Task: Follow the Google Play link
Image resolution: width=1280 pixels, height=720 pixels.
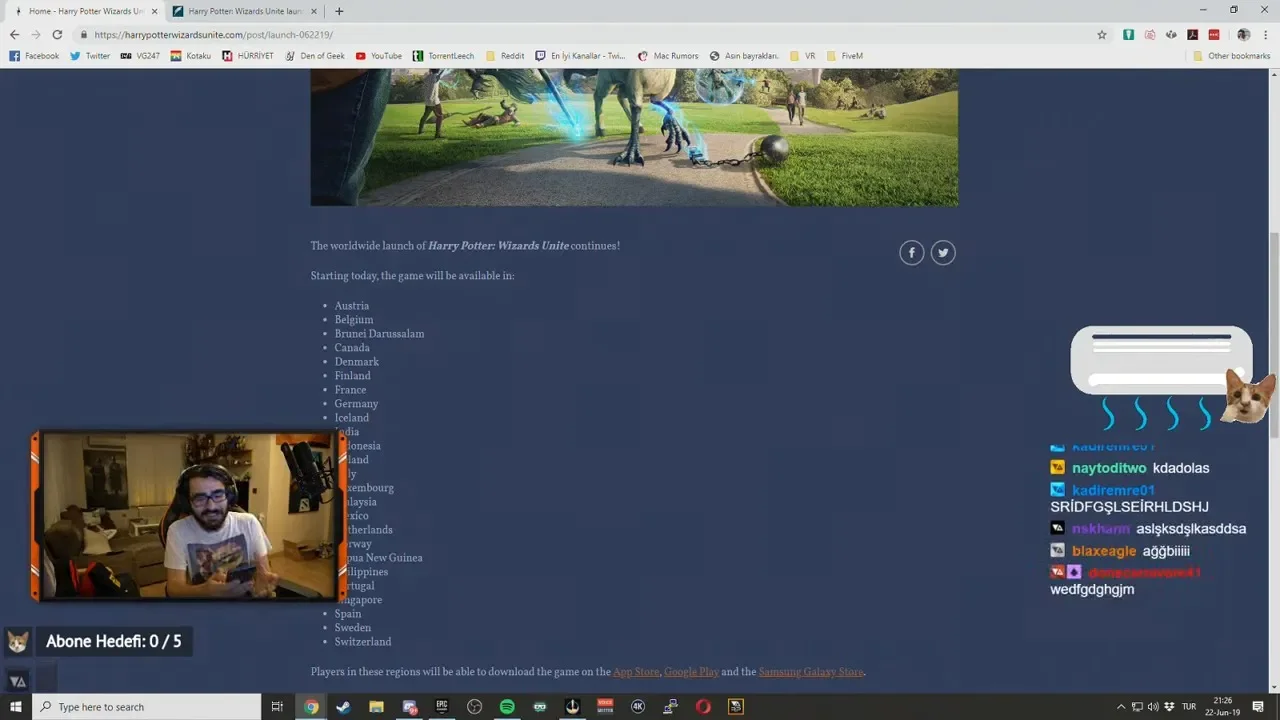Action: click(x=691, y=672)
